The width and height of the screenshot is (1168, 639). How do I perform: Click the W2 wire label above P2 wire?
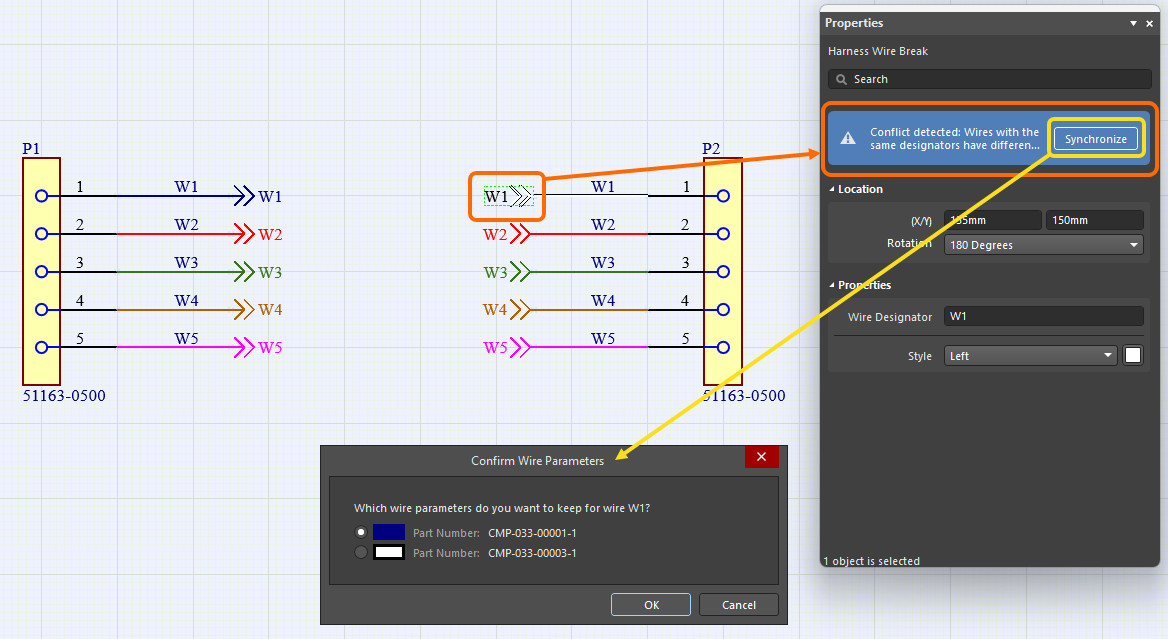coord(603,224)
